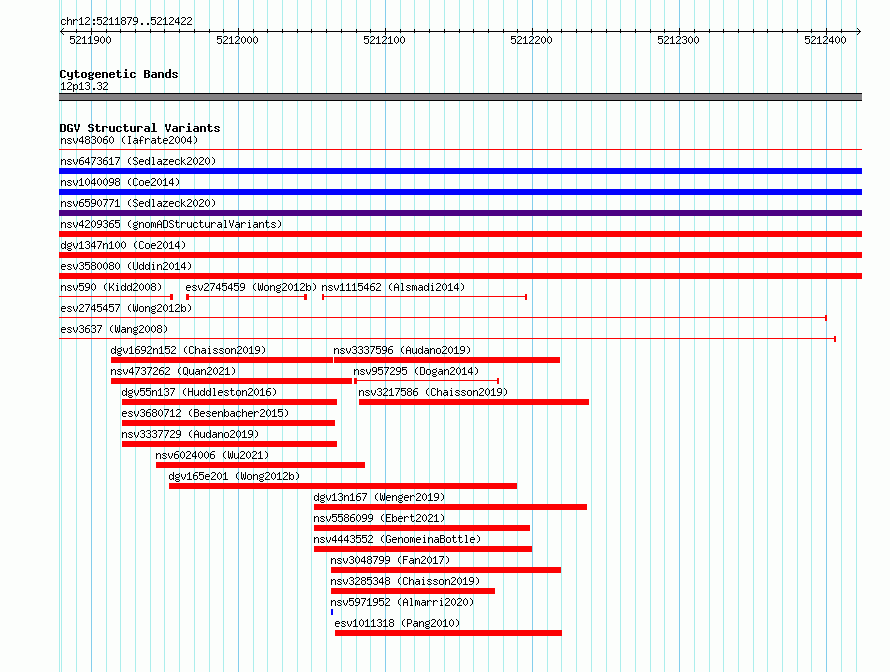
Task: Select the red nsv3048799 variant bar
Action: 446,570
